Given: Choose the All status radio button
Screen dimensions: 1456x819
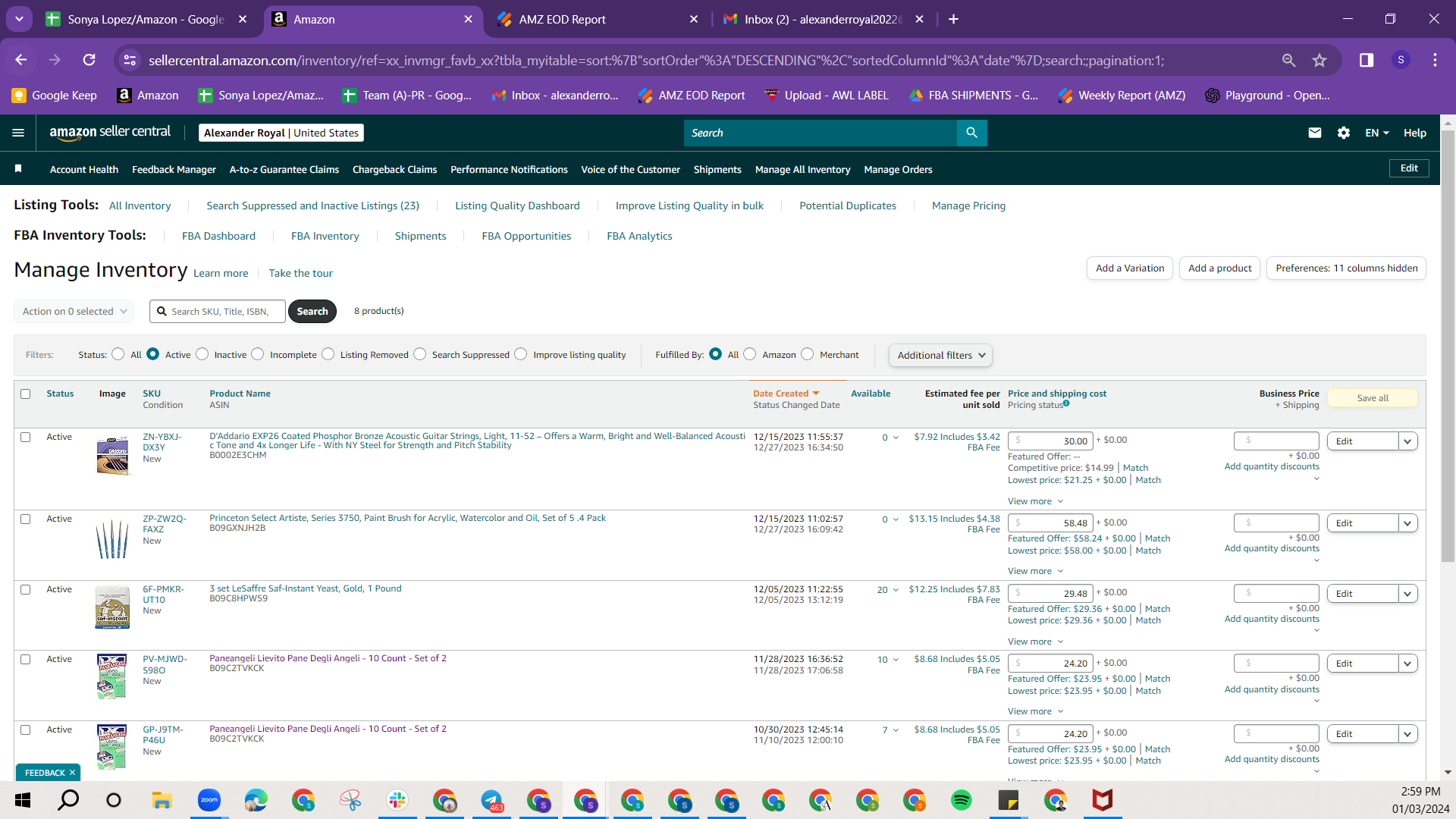Looking at the screenshot, I should [x=118, y=354].
